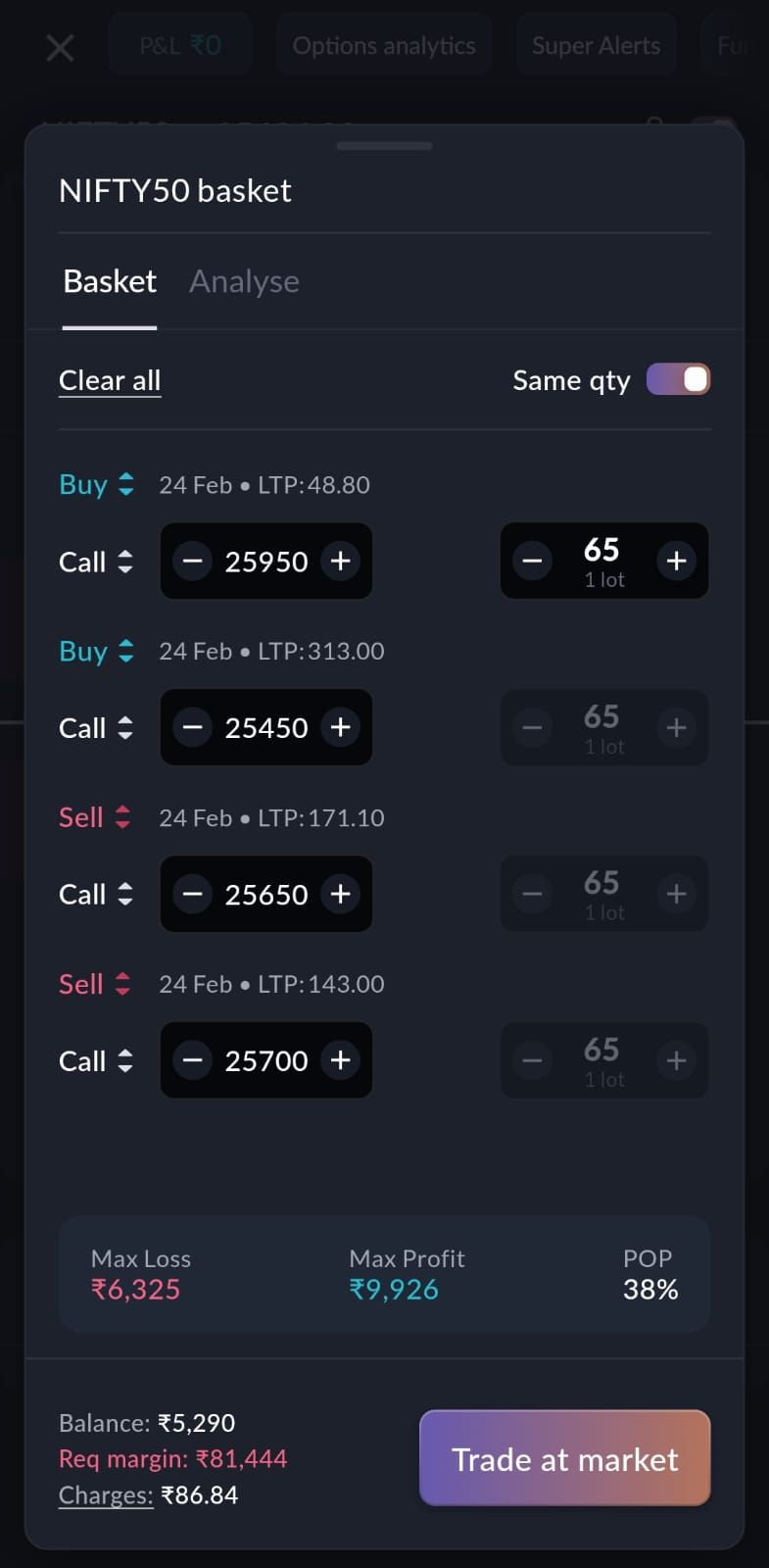Increase the 25950 strike with plus icon

[x=341, y=562]
